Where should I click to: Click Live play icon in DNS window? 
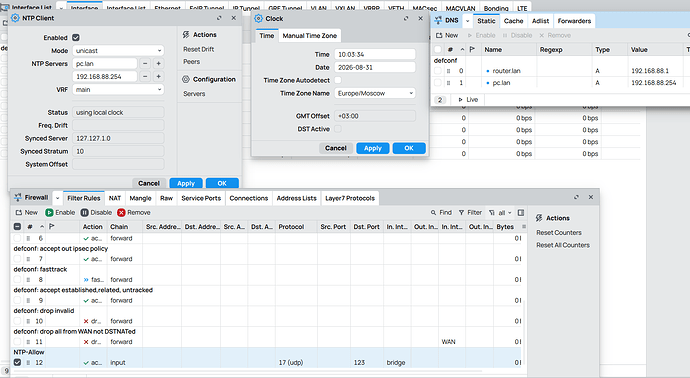pos(460,99)
